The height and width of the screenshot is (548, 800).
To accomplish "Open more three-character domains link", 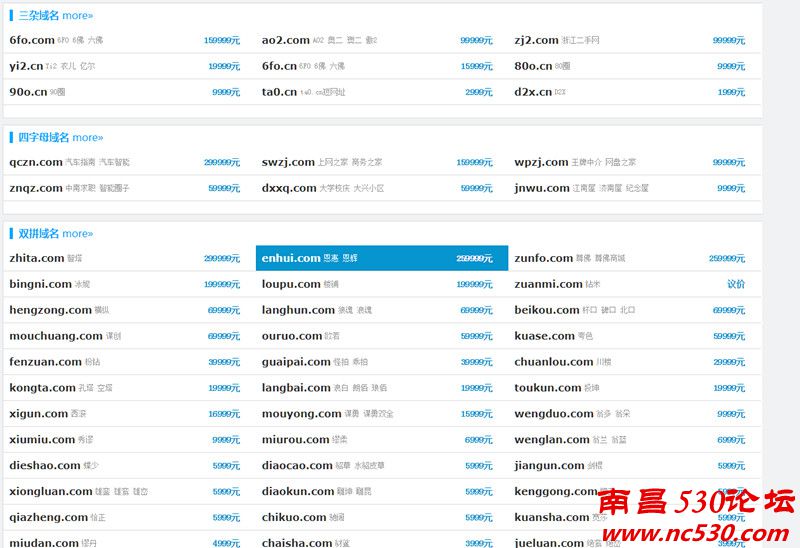I will click(77, 16).
